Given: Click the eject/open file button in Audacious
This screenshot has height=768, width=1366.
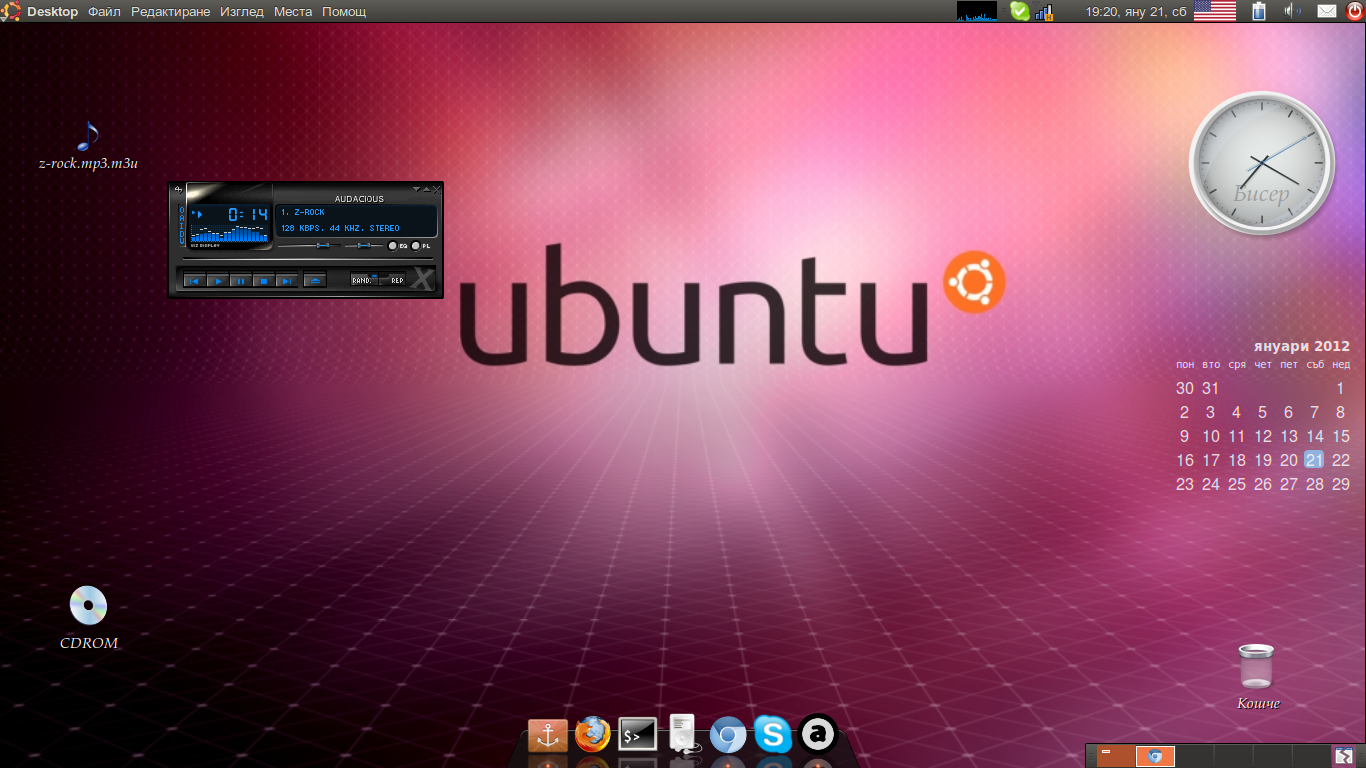Looking at the screenshot, I should [315, 281].
